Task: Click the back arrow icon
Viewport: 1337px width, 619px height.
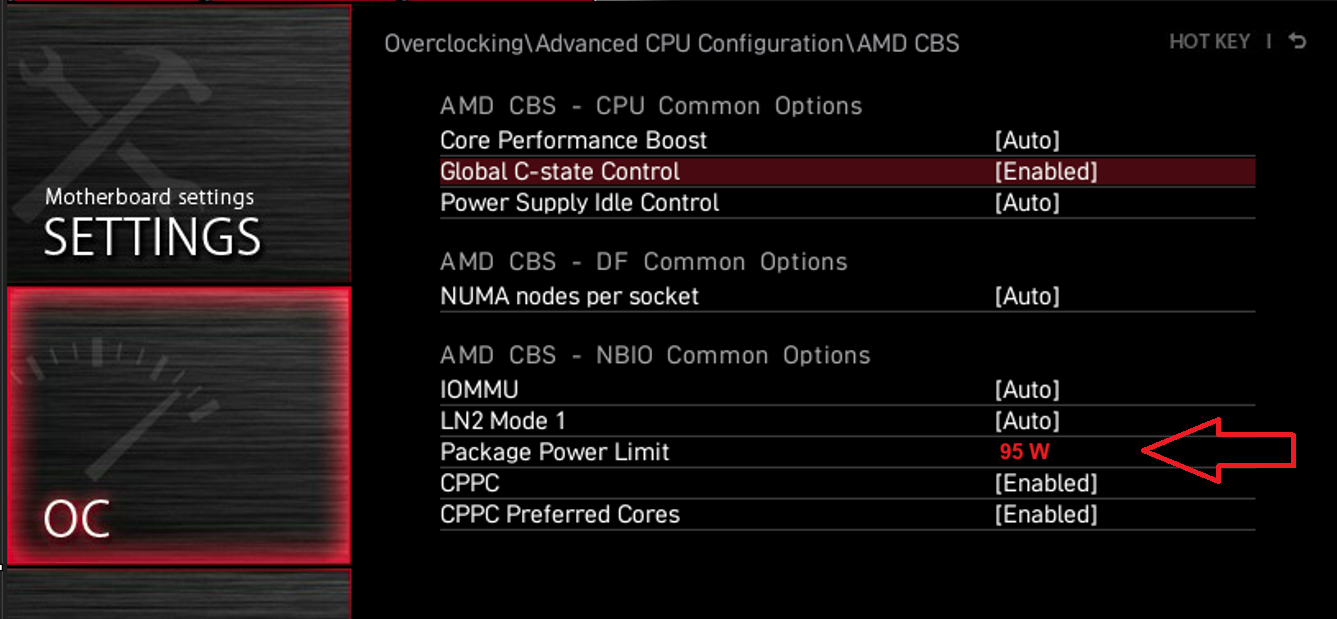Action: 1298,42
